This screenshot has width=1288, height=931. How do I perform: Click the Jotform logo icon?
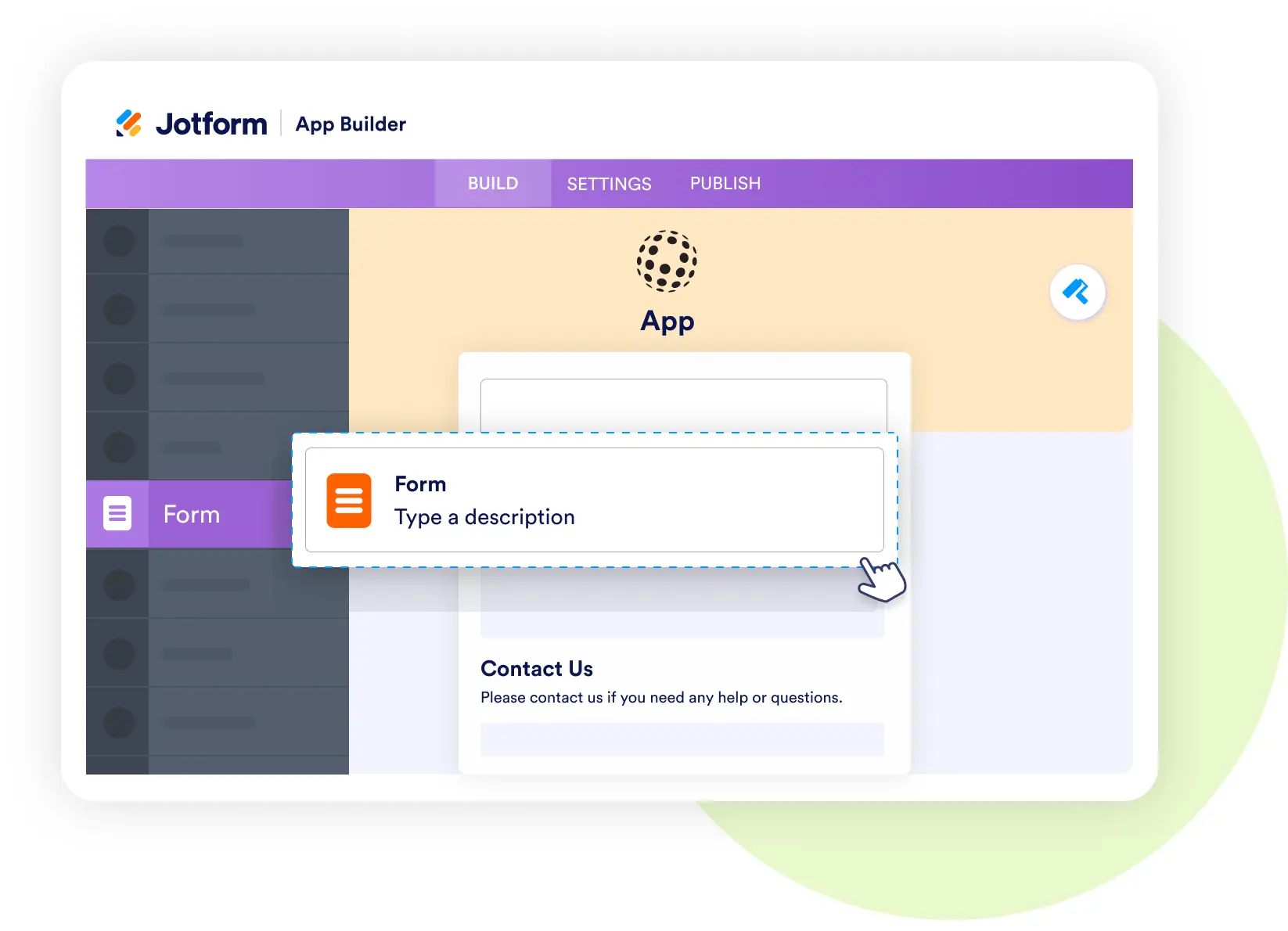pos(129,124)
